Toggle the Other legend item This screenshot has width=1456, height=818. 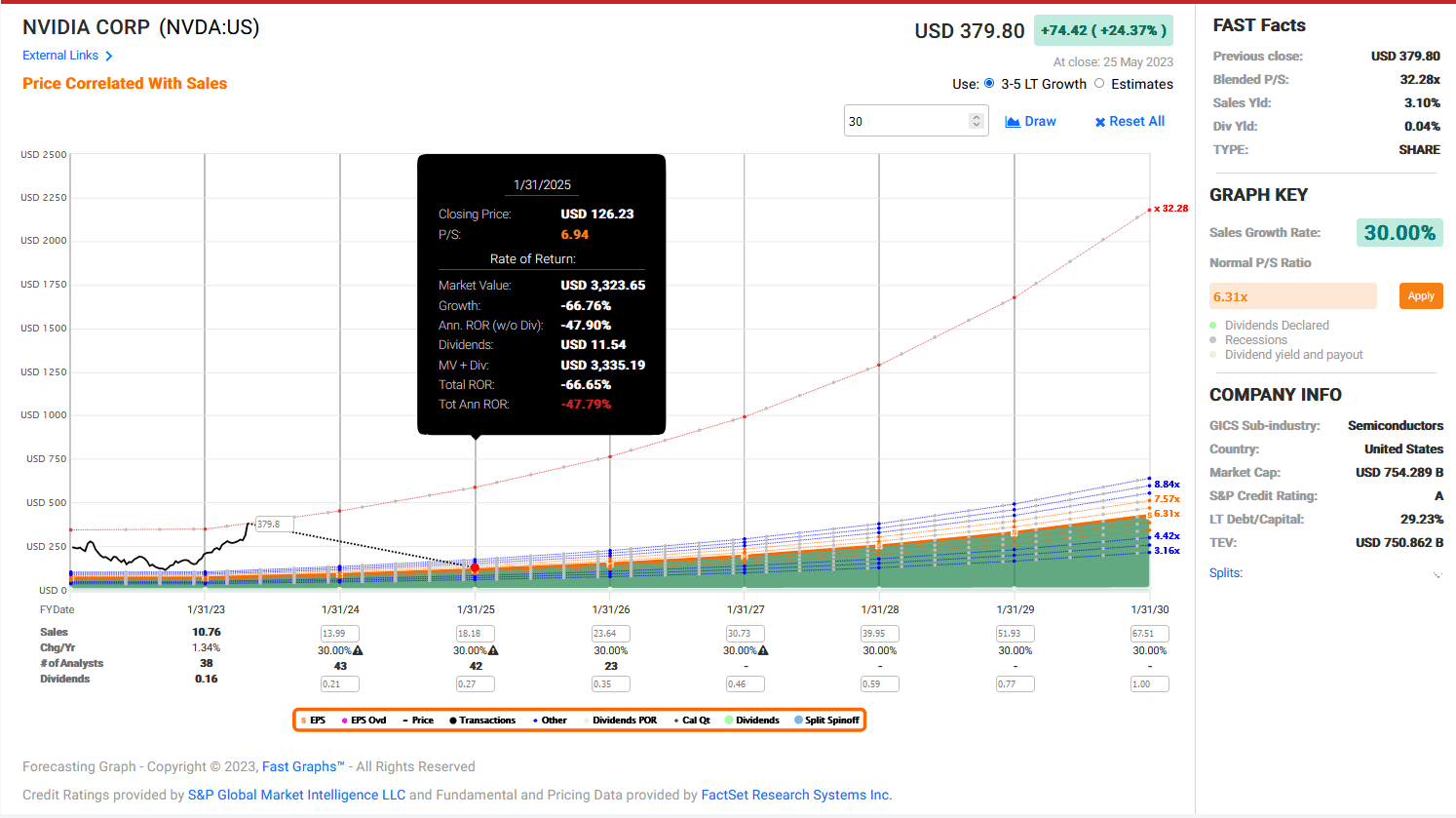[550, 721]
